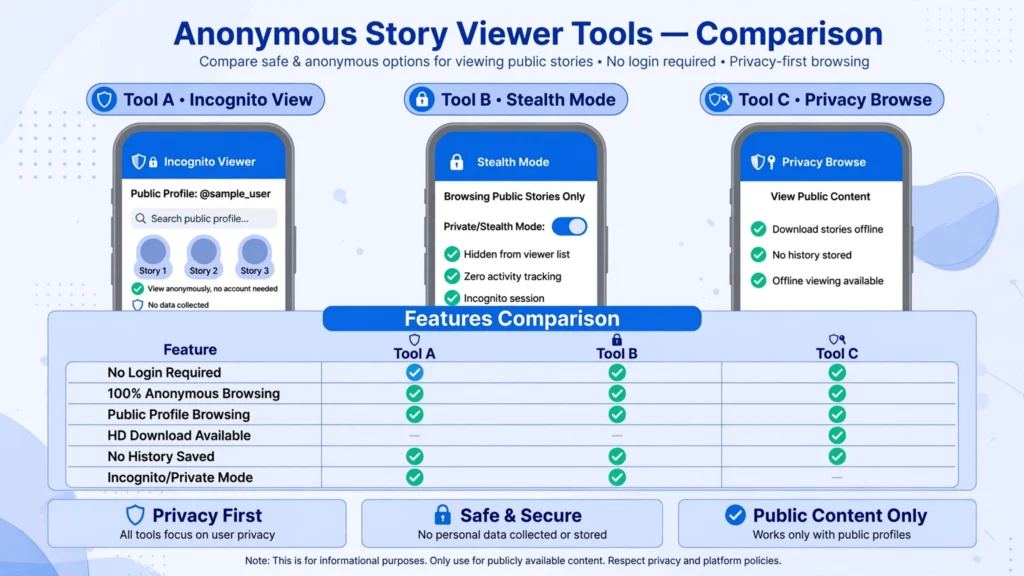Click Tool A check for Incognito/Private Mode
Image resolution: width=1024 pixels, height=576 pixels.
[415, 477]
